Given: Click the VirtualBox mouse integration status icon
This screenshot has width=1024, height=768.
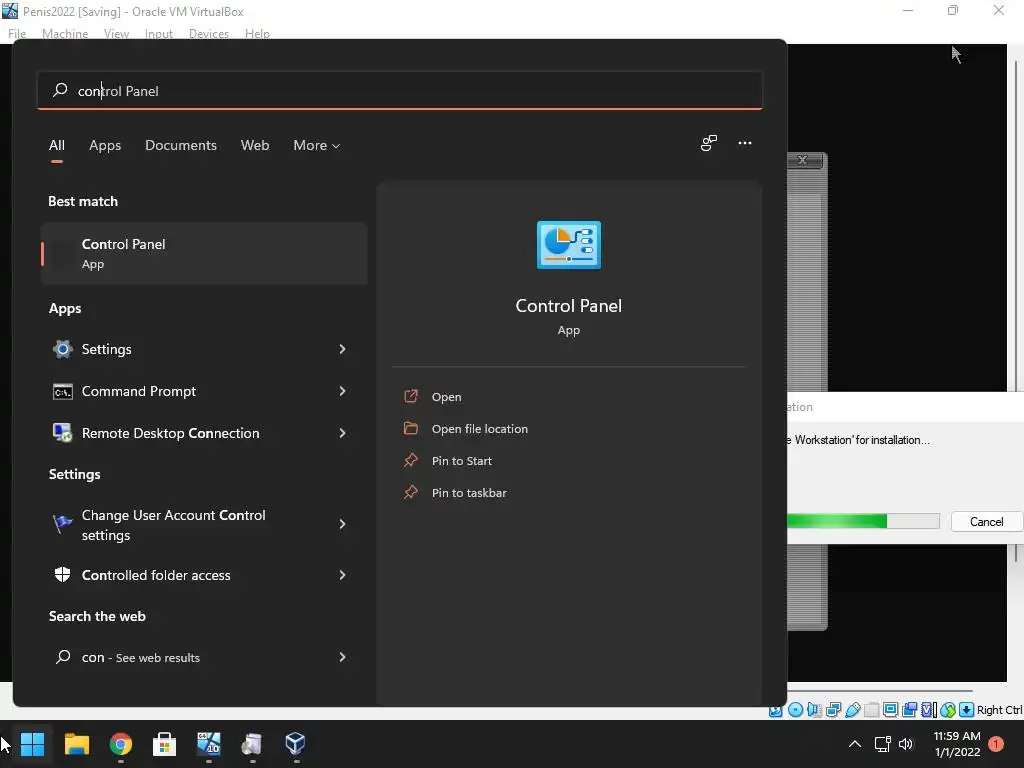Looking at the screenshot, I should 948,710.
